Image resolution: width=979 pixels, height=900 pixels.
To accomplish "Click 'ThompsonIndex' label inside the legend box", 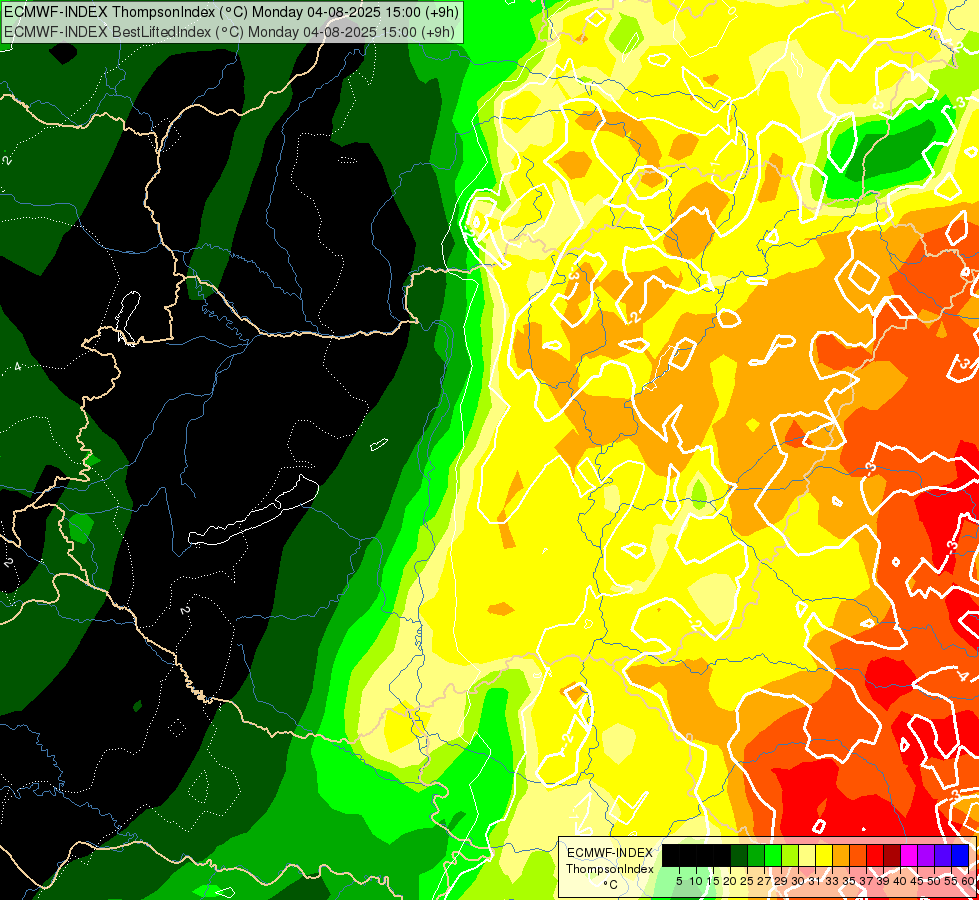I will point(610,869).
